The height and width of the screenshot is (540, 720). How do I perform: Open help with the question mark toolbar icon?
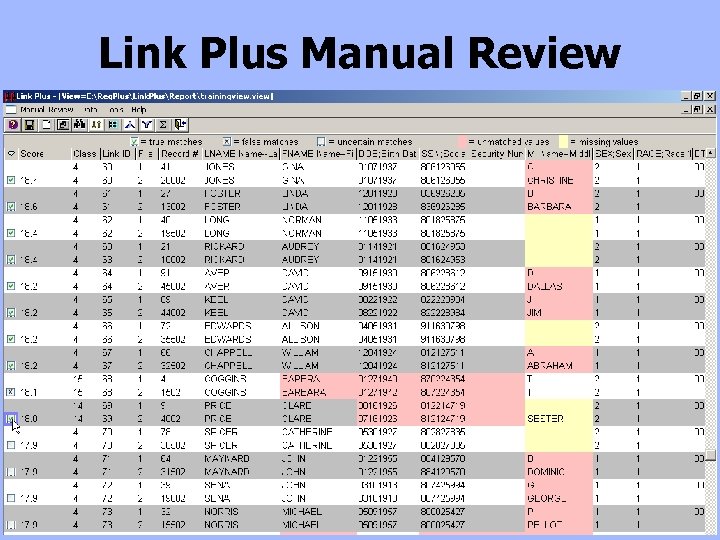click(13, 125)
